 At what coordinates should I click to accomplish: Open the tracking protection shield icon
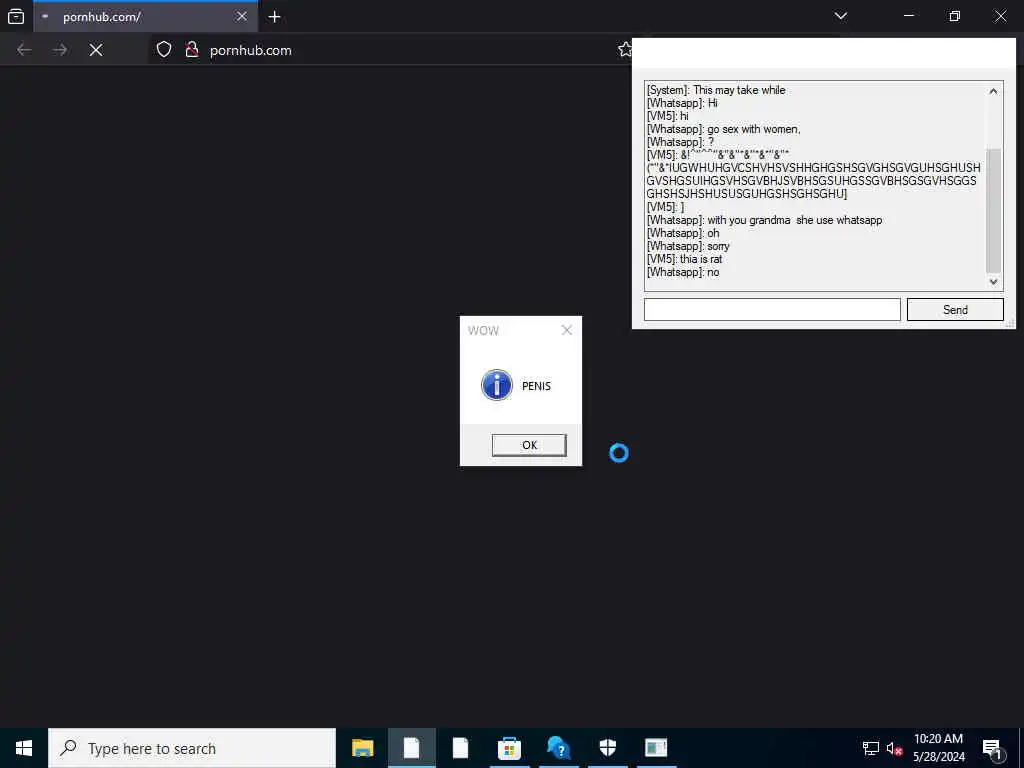pyautogui.click(x=164, y=50)
